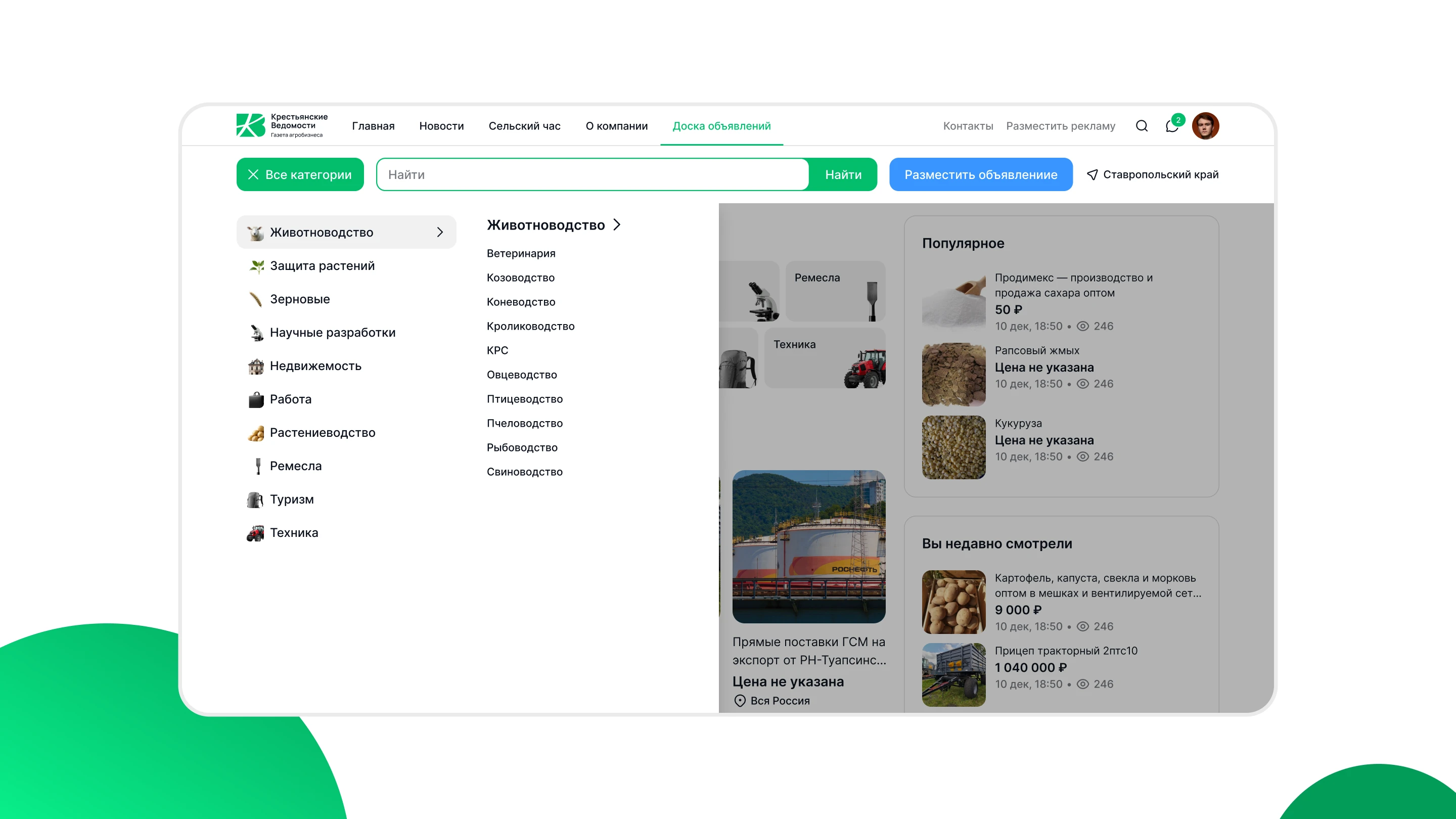Select Растениеводство category
The height and width of the screenshot is (819, 1456).
(x=346, y=432)
